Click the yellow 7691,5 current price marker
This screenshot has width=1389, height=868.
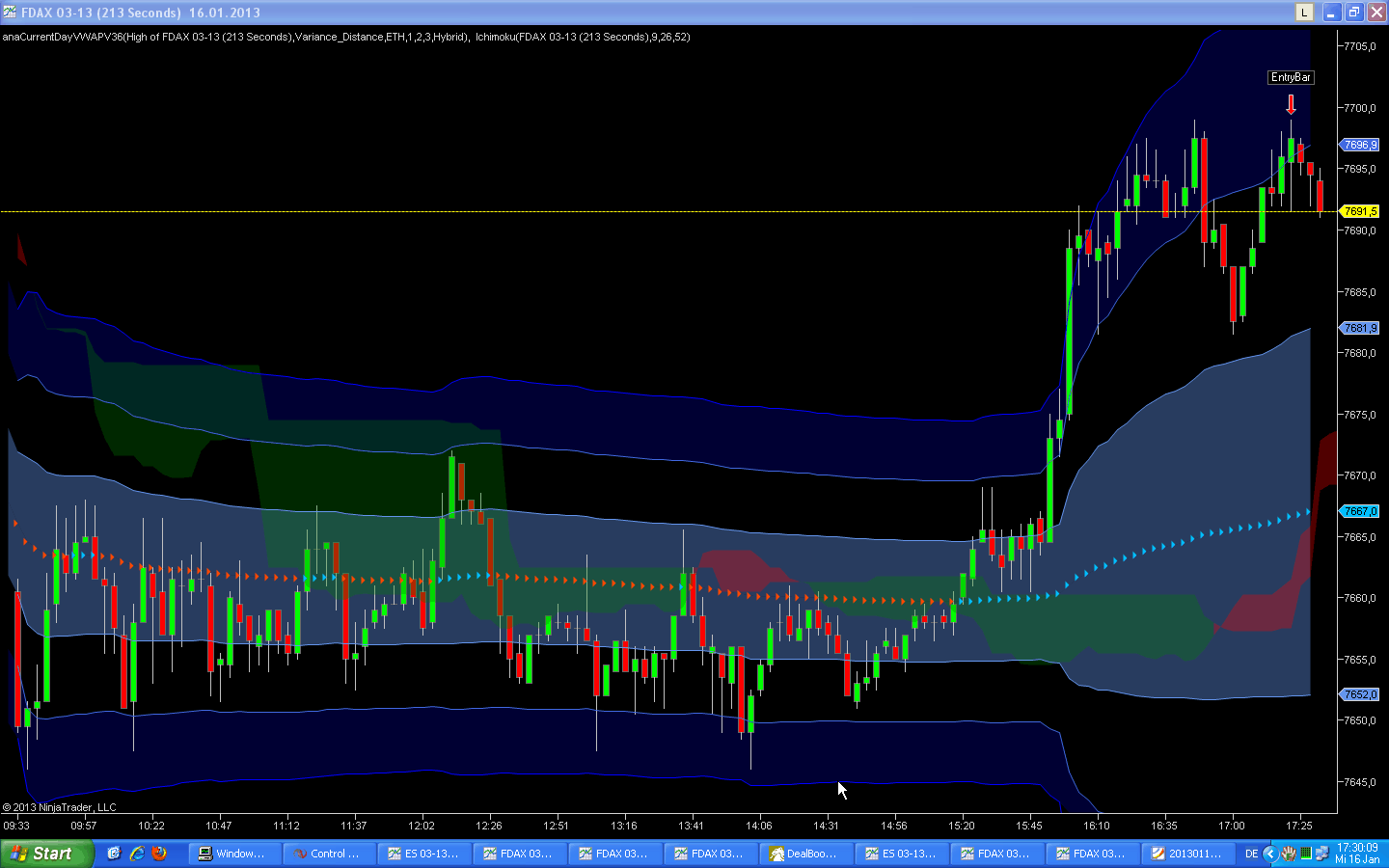tap(1360, 211)
